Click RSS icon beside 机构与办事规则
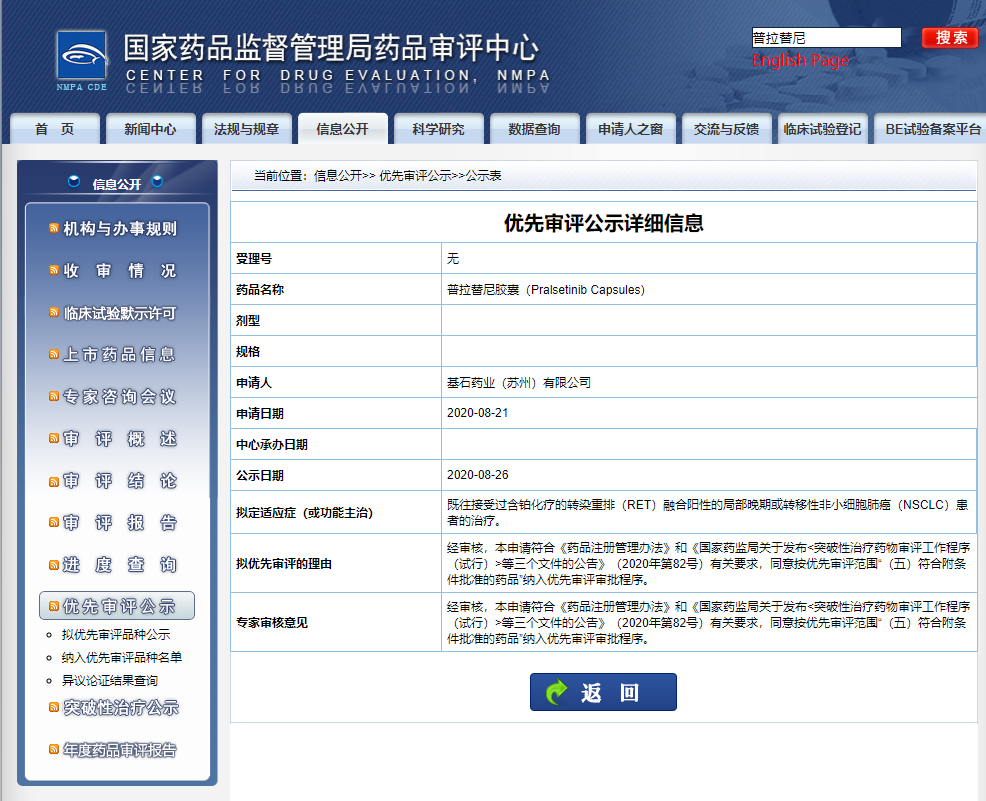 point(54,229)
